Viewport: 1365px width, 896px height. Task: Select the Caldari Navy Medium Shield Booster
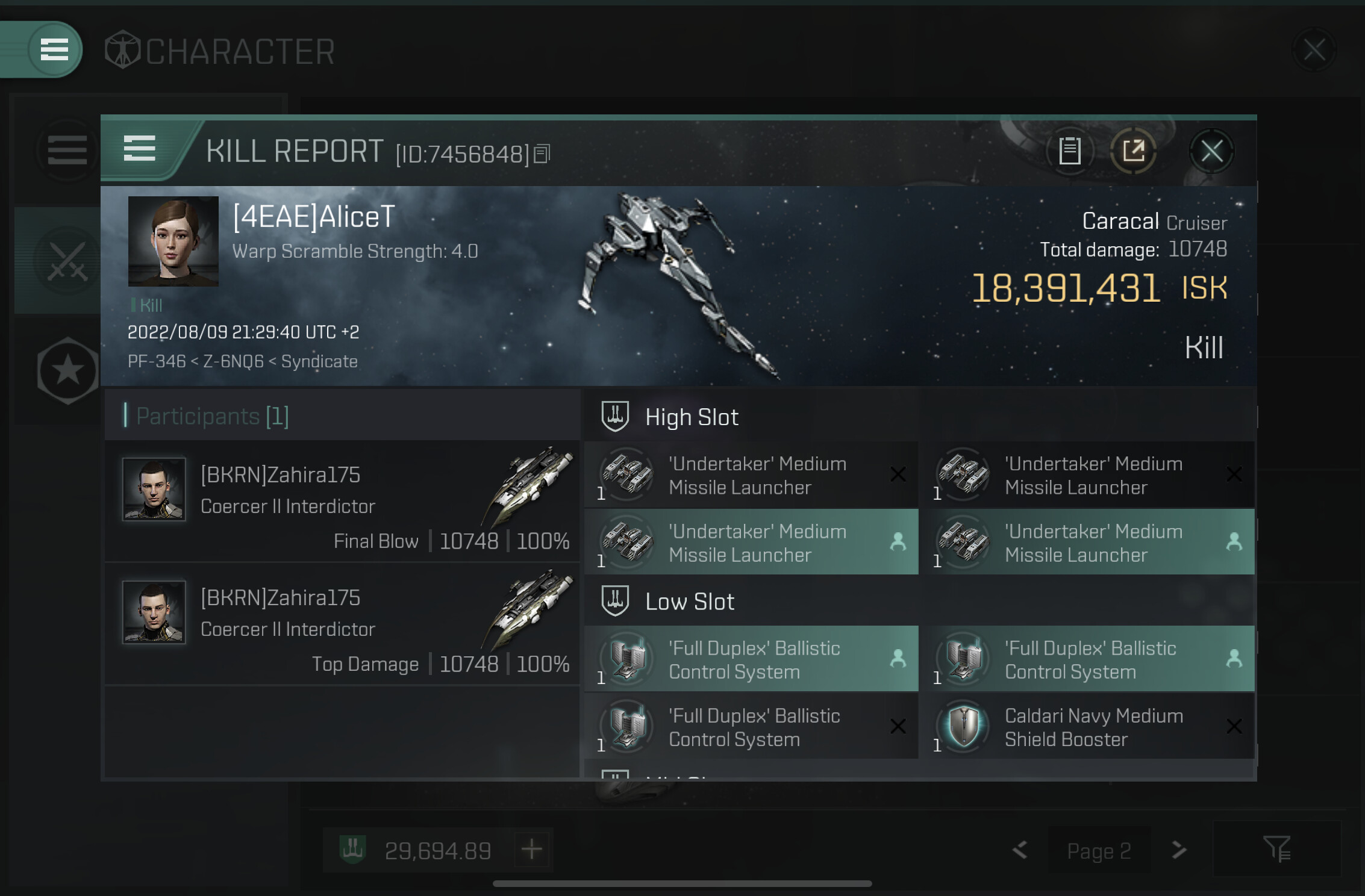click(x=1091, y=726)
